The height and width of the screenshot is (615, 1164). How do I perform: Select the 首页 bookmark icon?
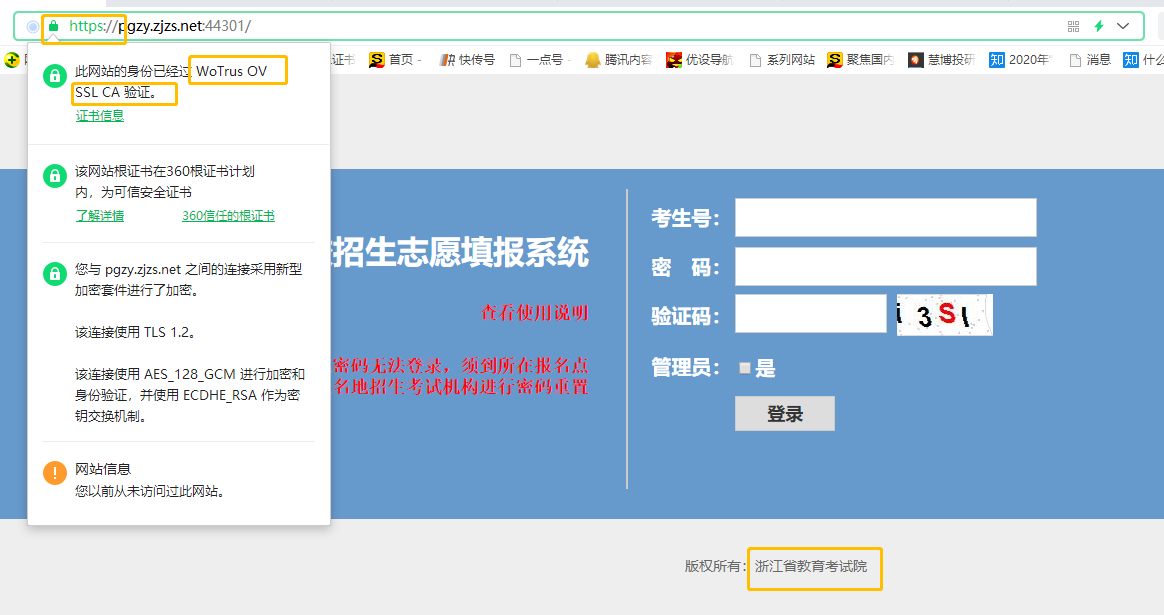click(377, 59)
